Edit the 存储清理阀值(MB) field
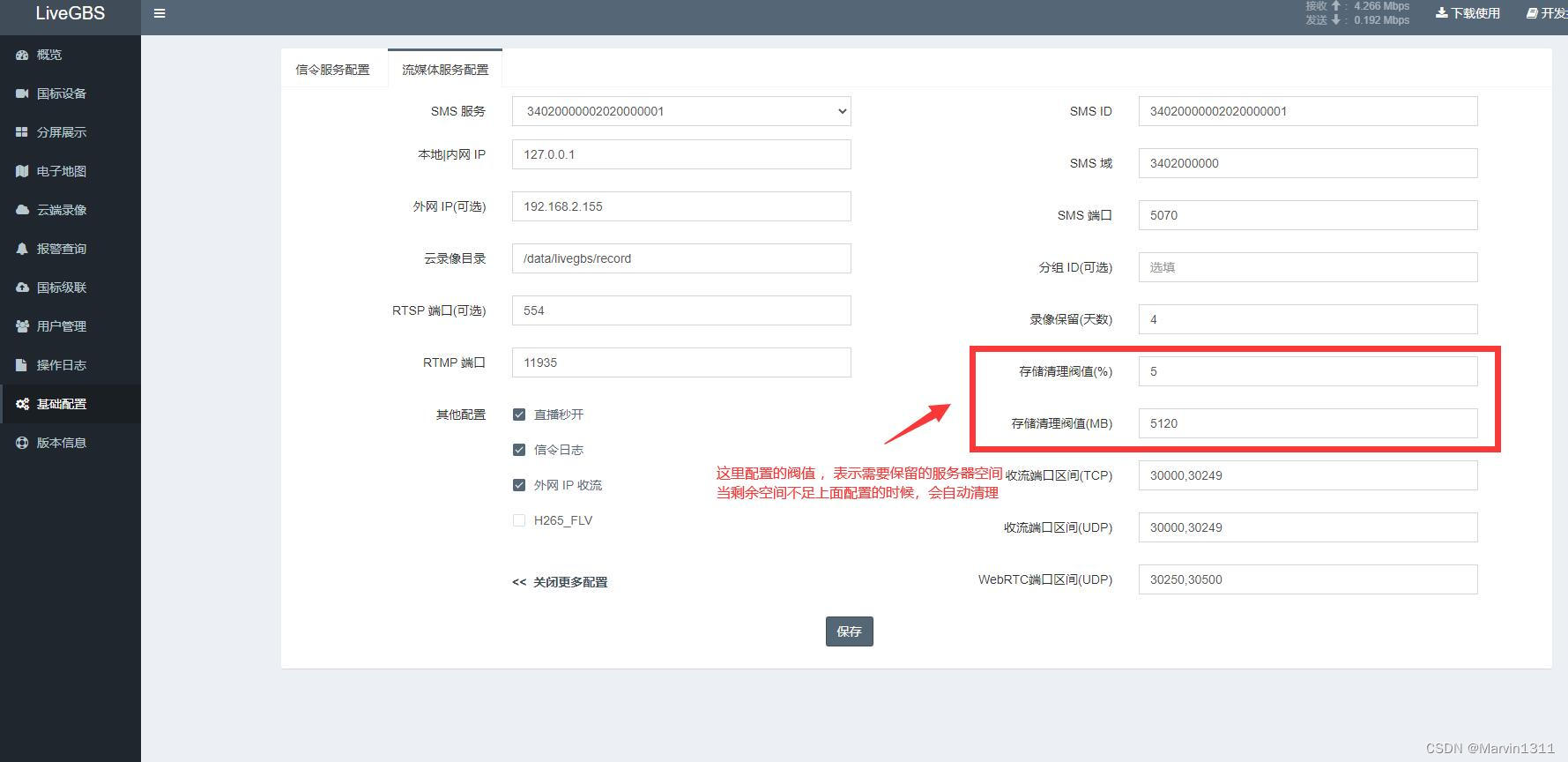 pos(1308,423)
